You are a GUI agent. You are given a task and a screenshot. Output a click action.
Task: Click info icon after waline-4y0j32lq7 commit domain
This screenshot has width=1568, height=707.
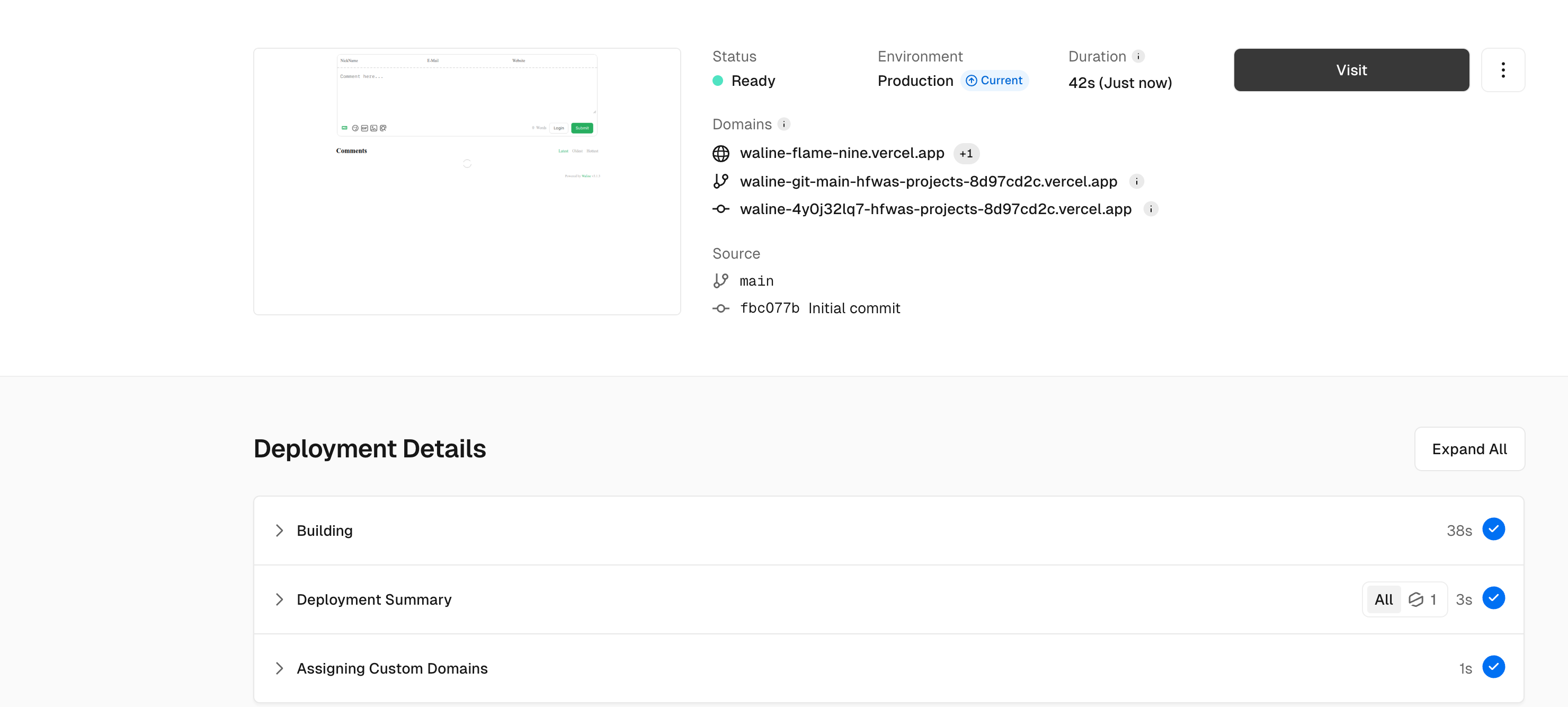coord(1150,209)
